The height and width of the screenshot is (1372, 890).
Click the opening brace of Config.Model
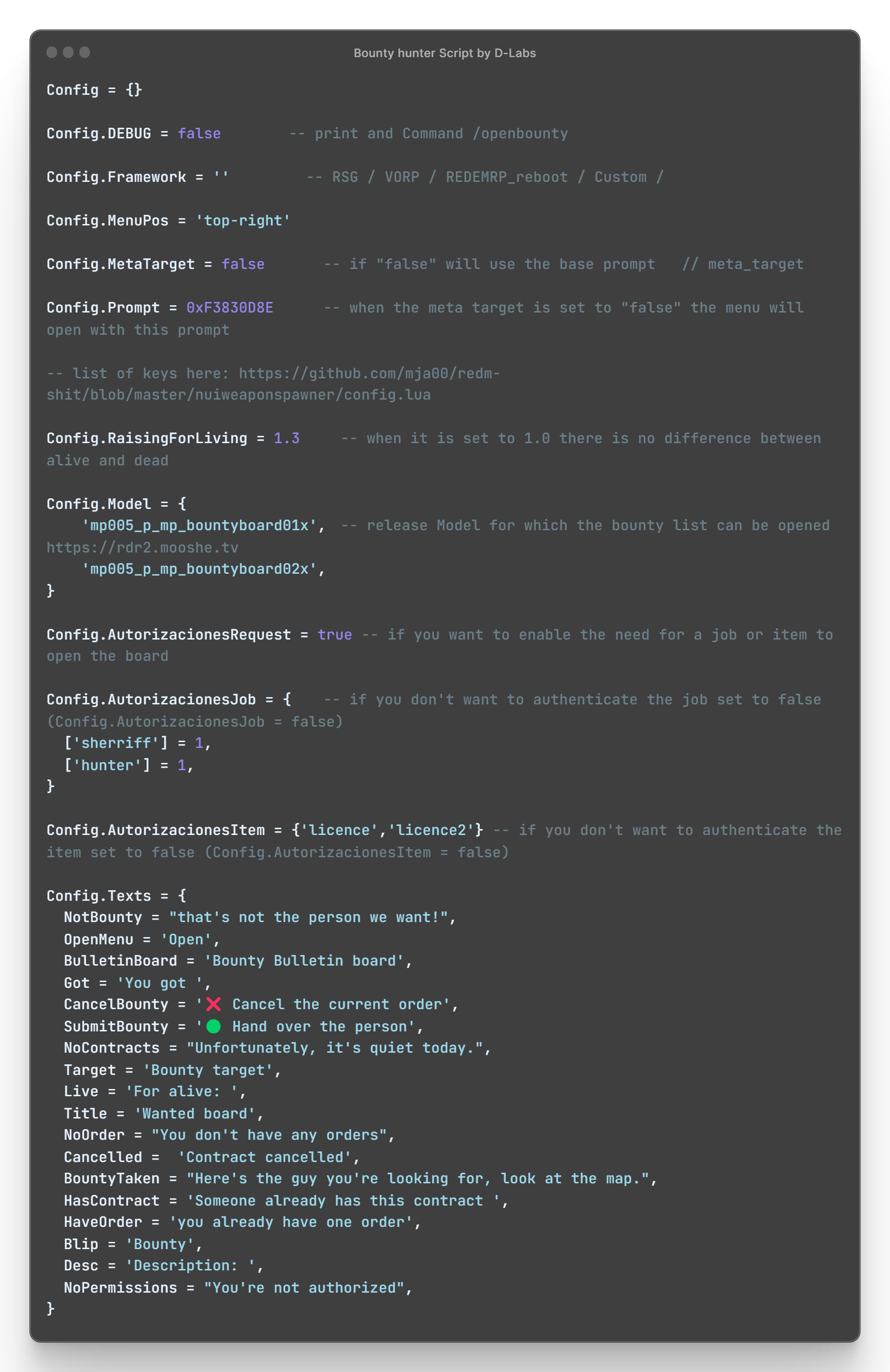[x=182, y=504]
